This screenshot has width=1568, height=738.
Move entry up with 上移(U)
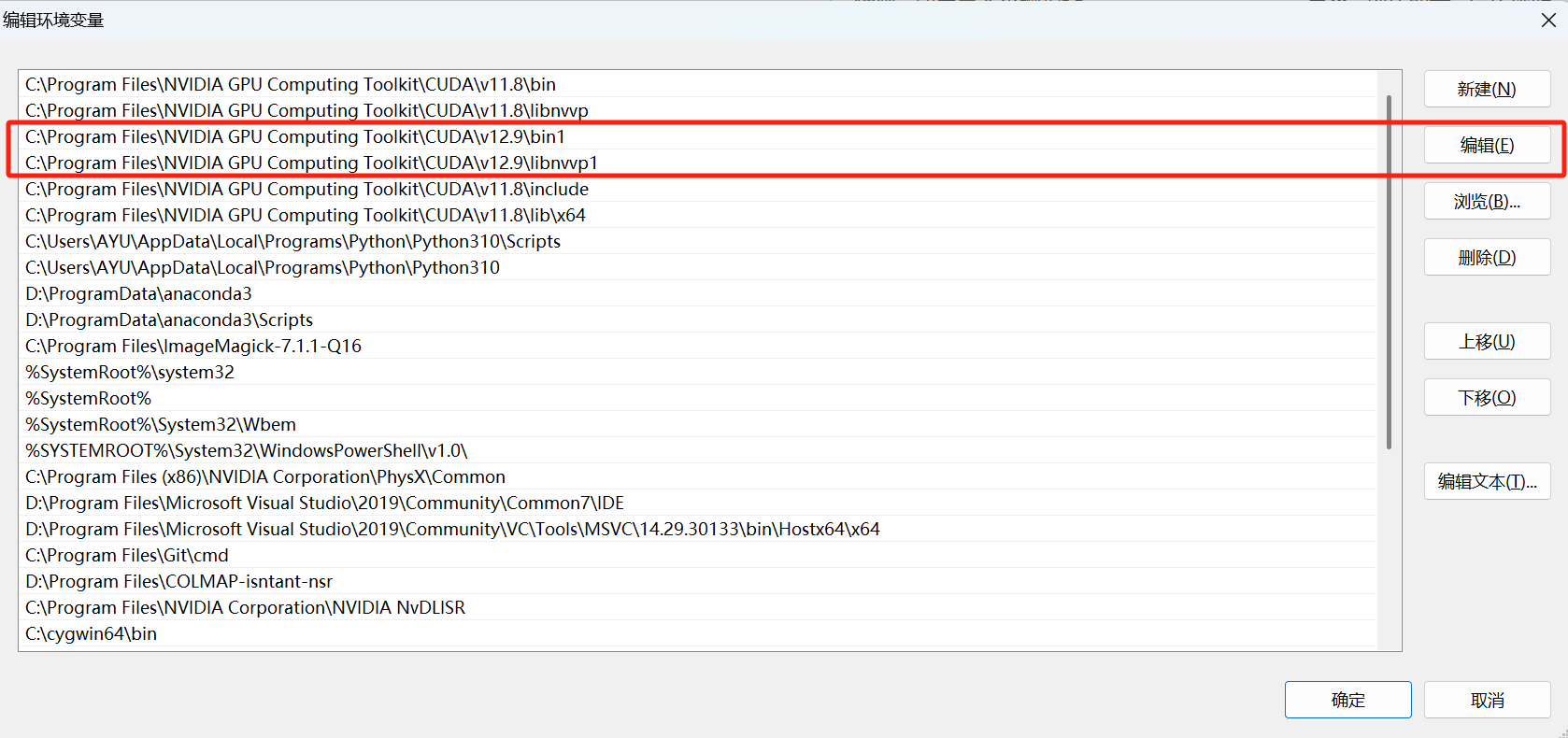click(x=1487, y=341)
